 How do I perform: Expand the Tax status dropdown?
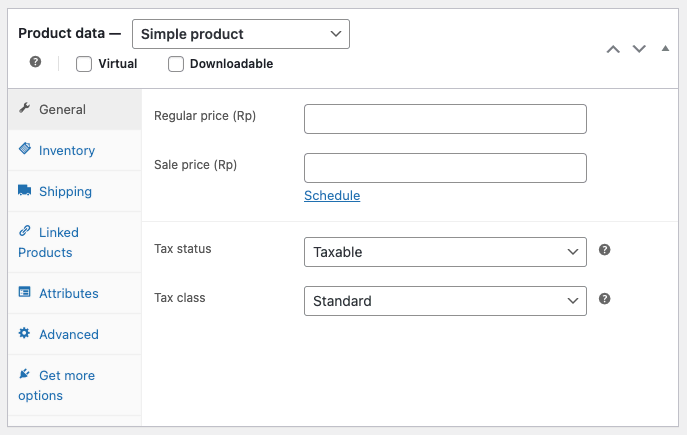pyautogui.click(x=445, y=252)
